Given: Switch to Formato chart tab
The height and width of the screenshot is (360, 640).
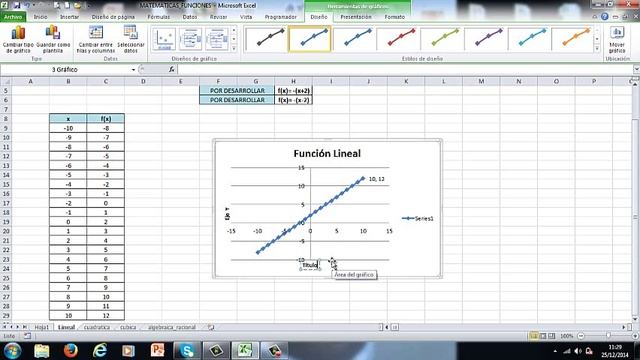Looking at the screenshot, I should pos(395,17).
